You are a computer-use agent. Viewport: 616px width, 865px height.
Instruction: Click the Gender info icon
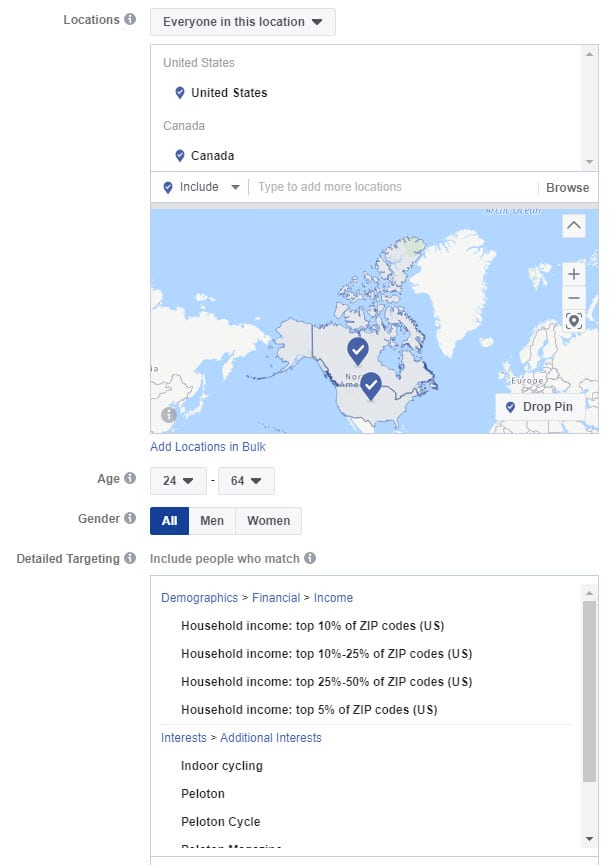pyautogui.click(x=130, y=518)
